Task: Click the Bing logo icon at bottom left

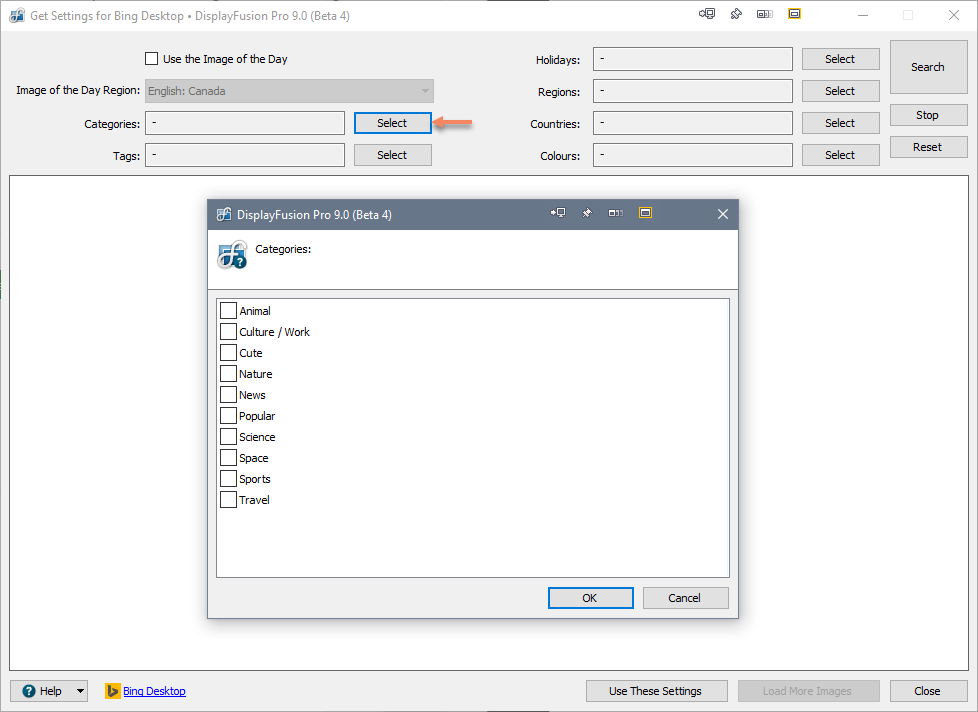Action: pyautogui.click(x=113, y=691)
